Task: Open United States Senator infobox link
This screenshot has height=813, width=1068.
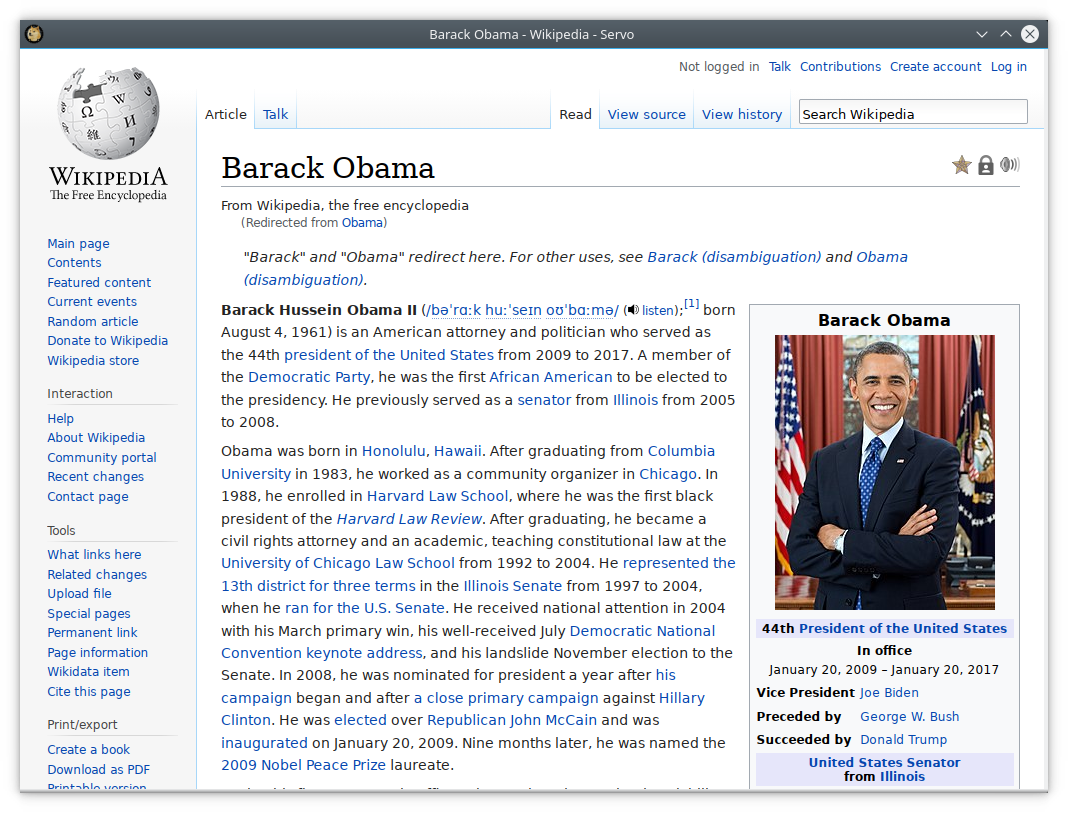Action: (884, 763)
